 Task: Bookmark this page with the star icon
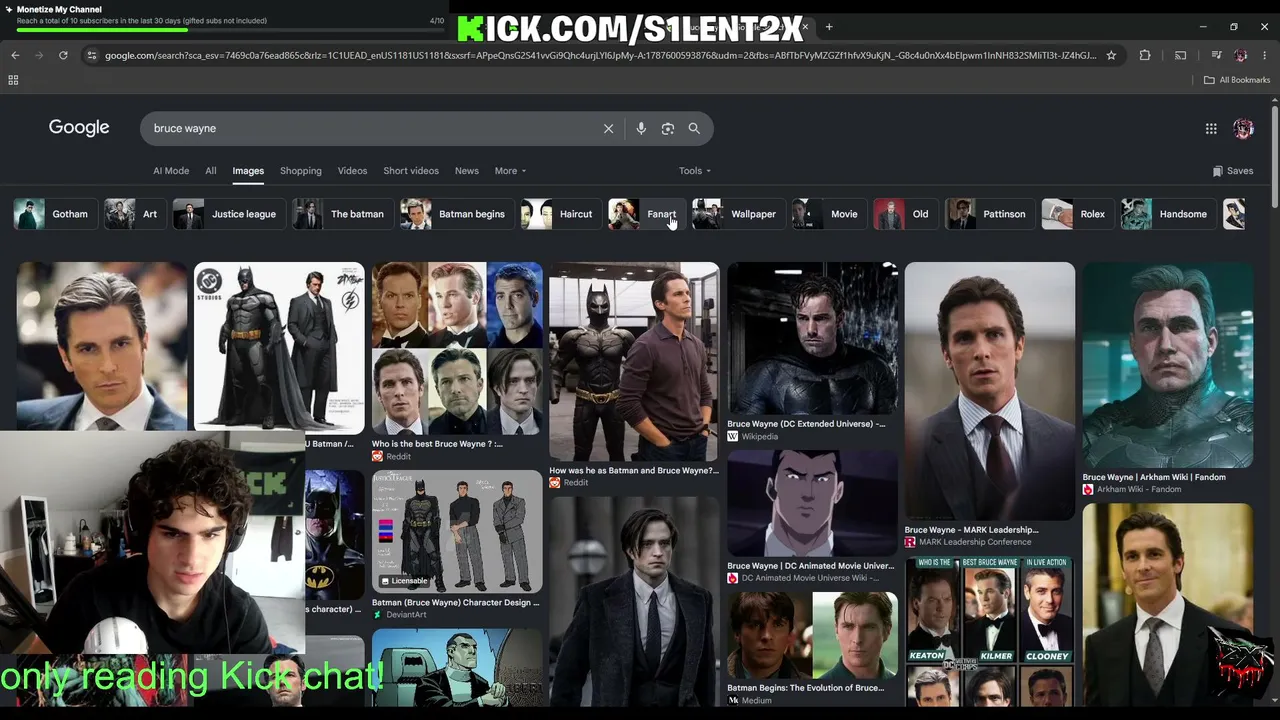point(1111,55)
